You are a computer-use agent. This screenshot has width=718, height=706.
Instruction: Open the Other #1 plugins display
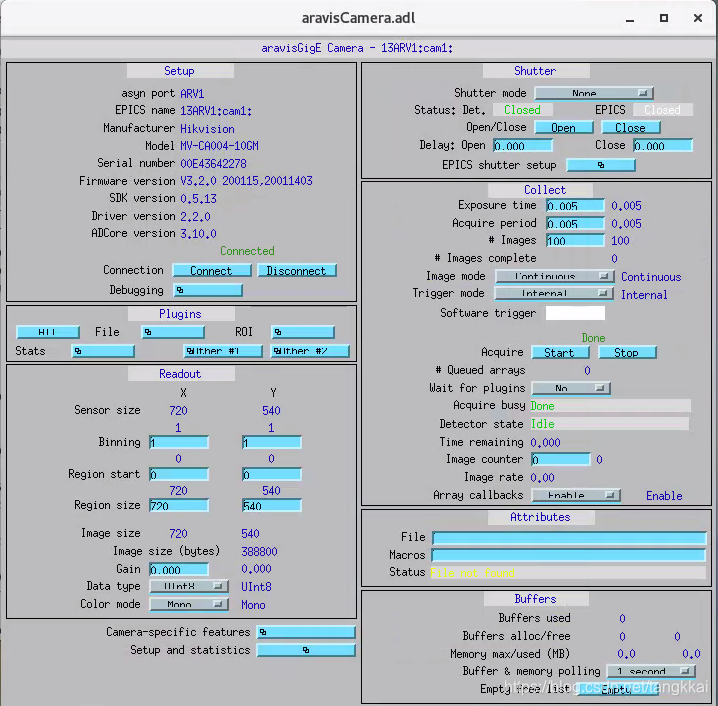point(223,351)
